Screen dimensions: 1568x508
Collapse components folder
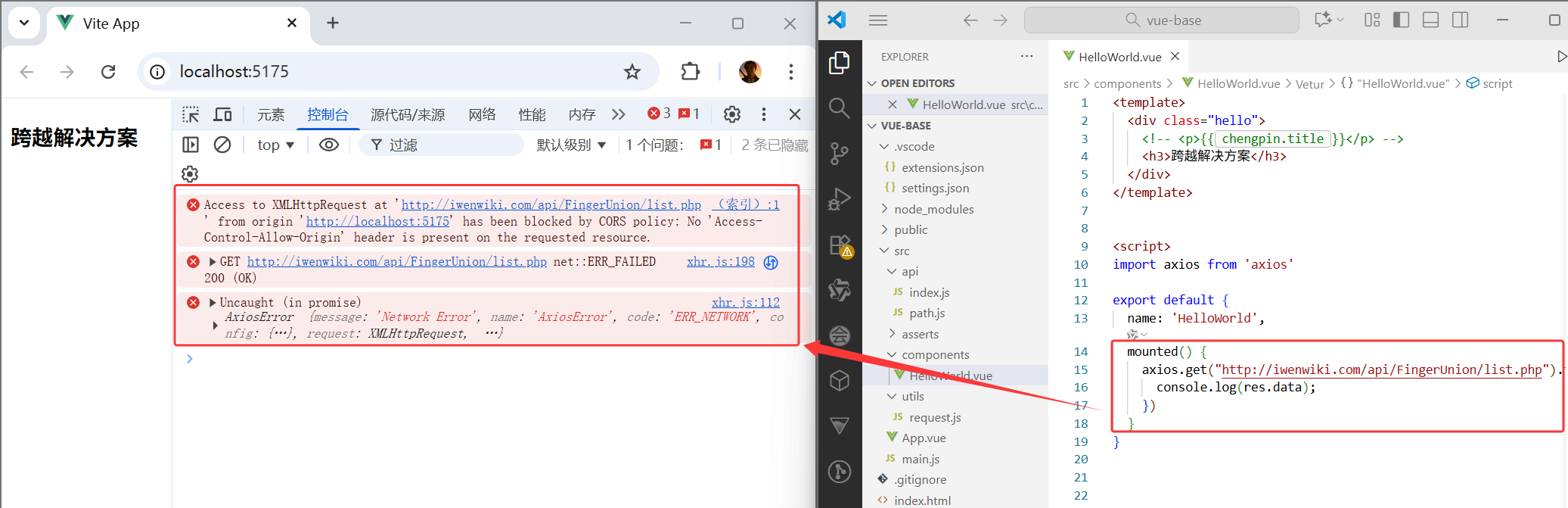[935, 354]
